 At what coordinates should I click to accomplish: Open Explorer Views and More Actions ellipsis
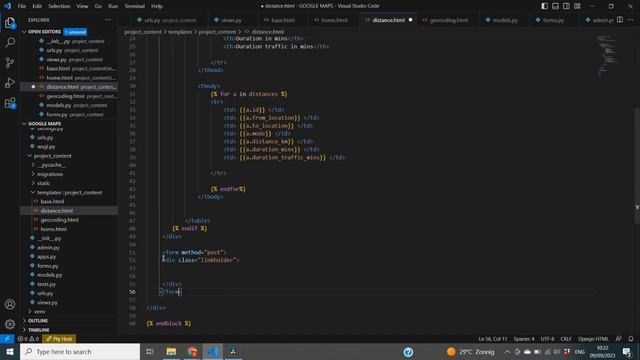(108, 20)
